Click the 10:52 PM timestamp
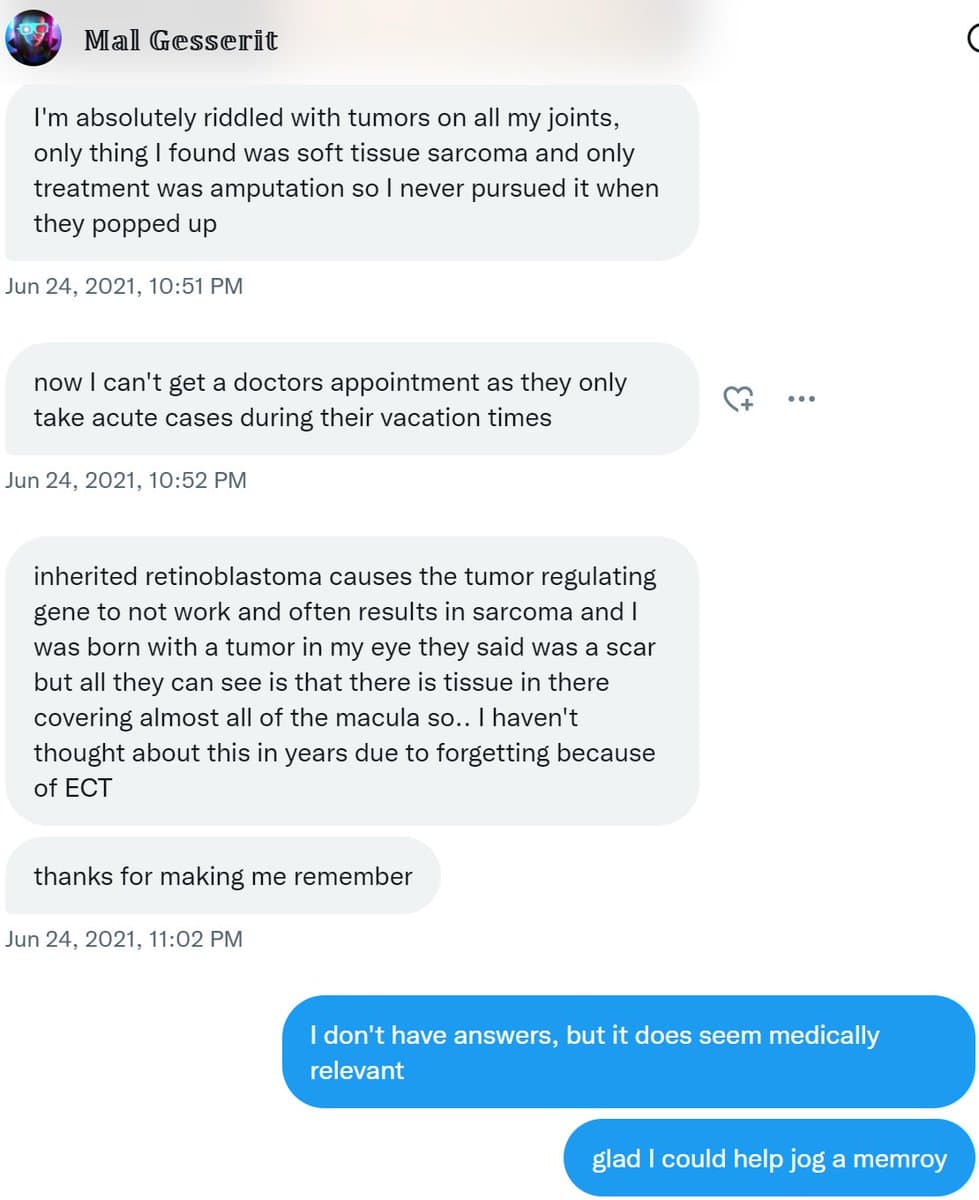The width and height of the screenshot is (979, 1200). tap(126, 480)
